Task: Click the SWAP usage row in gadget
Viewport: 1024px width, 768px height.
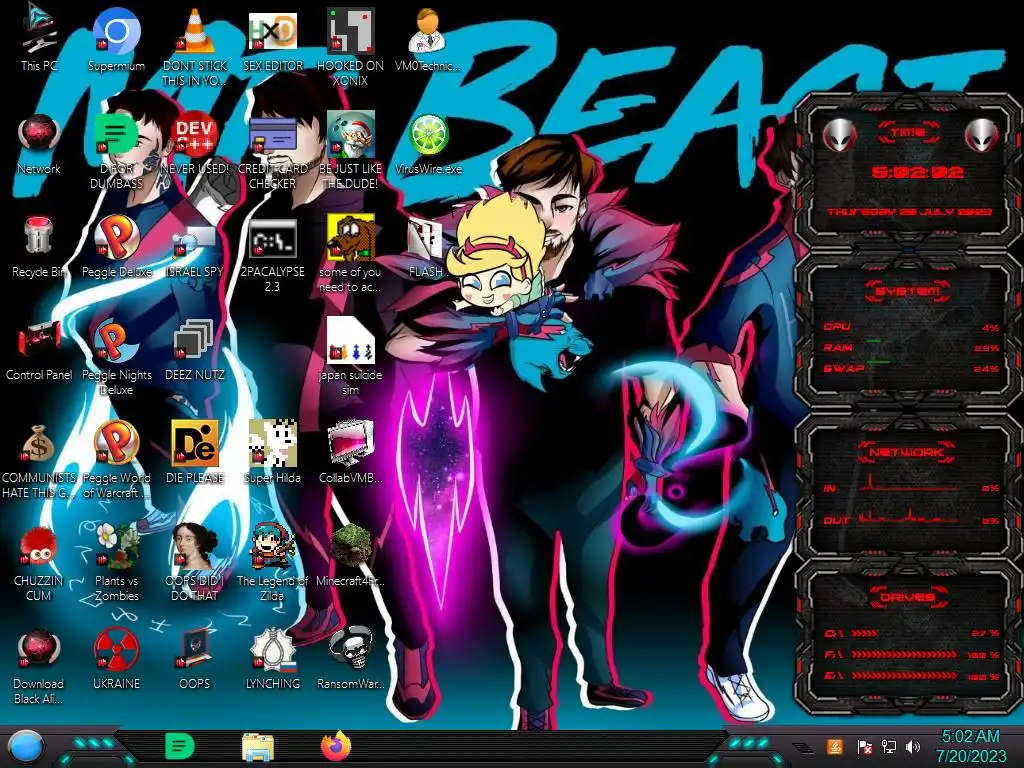Action: tap(911, 368)
